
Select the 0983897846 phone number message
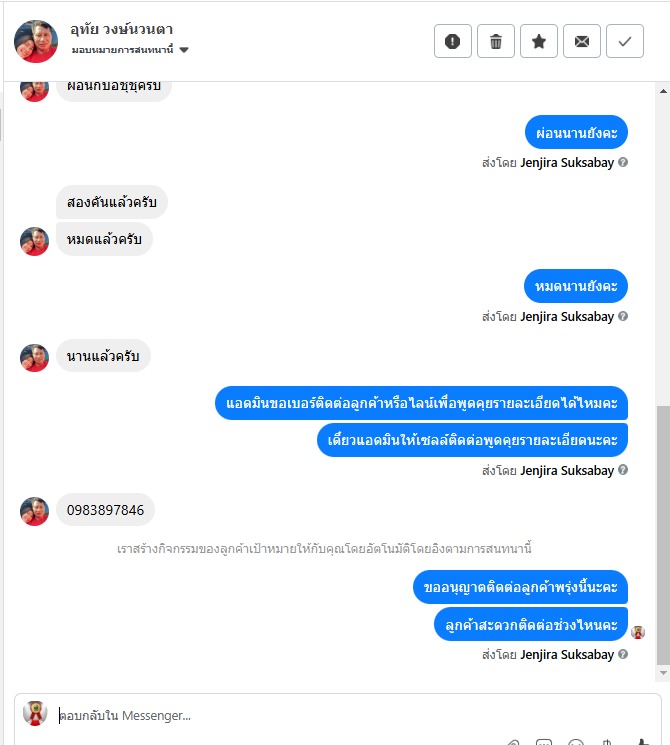click(x=105, y=510)
